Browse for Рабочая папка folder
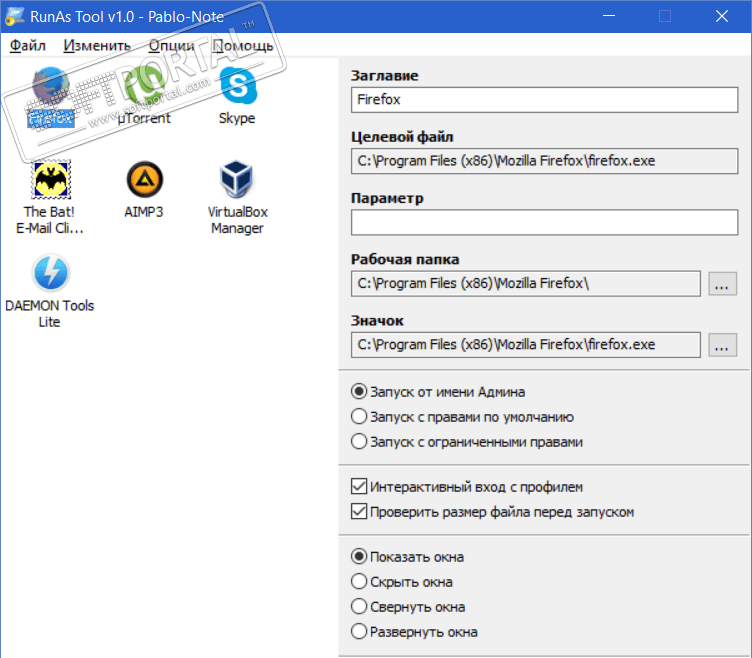 pos(722,284)
